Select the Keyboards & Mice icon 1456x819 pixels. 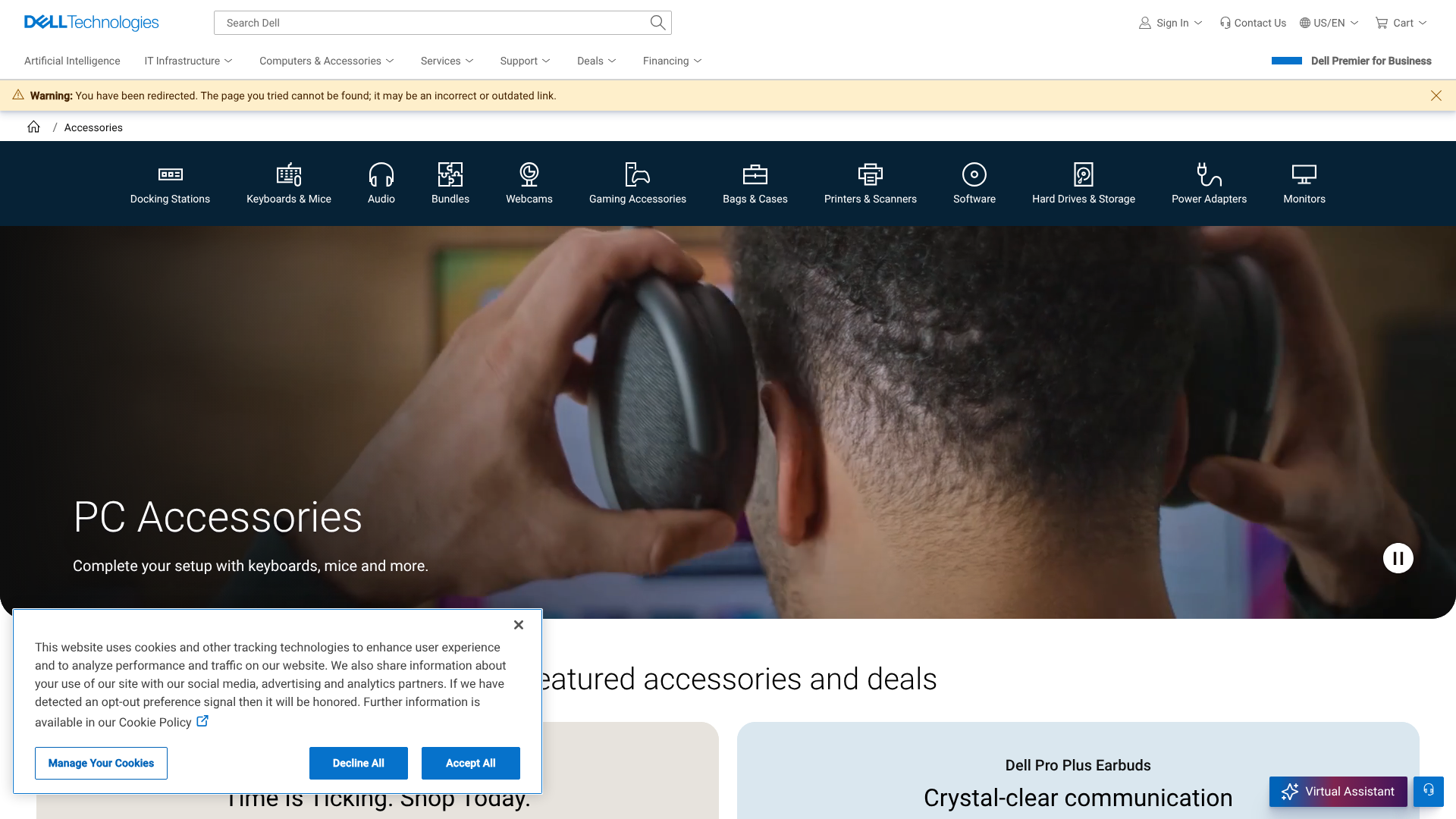click(289, 174)
